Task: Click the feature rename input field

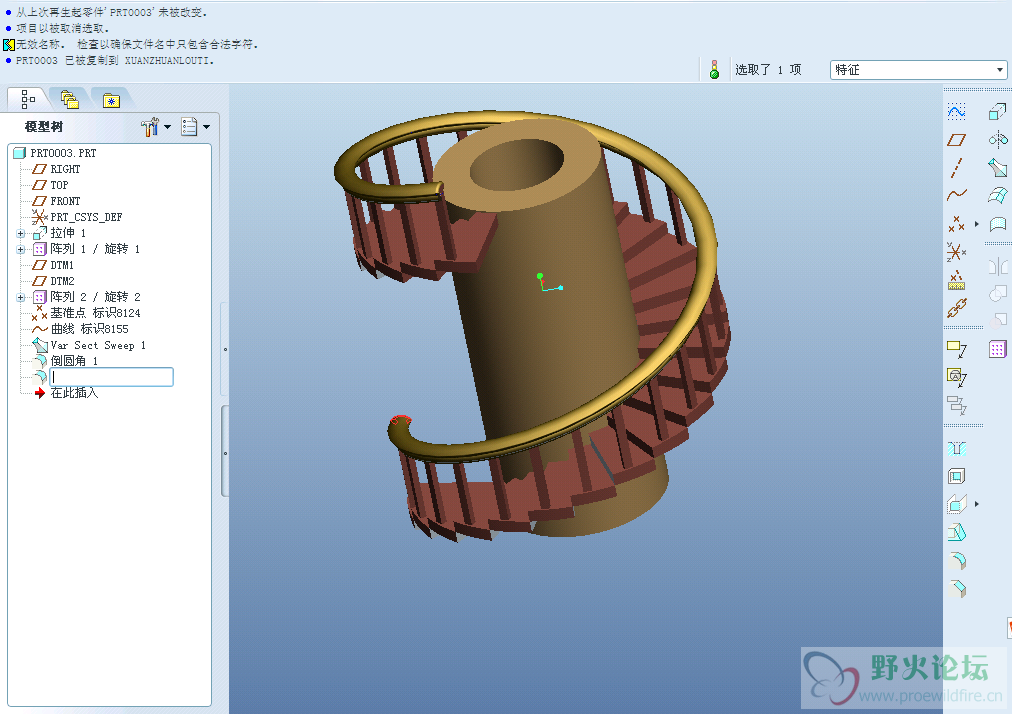Action: (112, 377)
